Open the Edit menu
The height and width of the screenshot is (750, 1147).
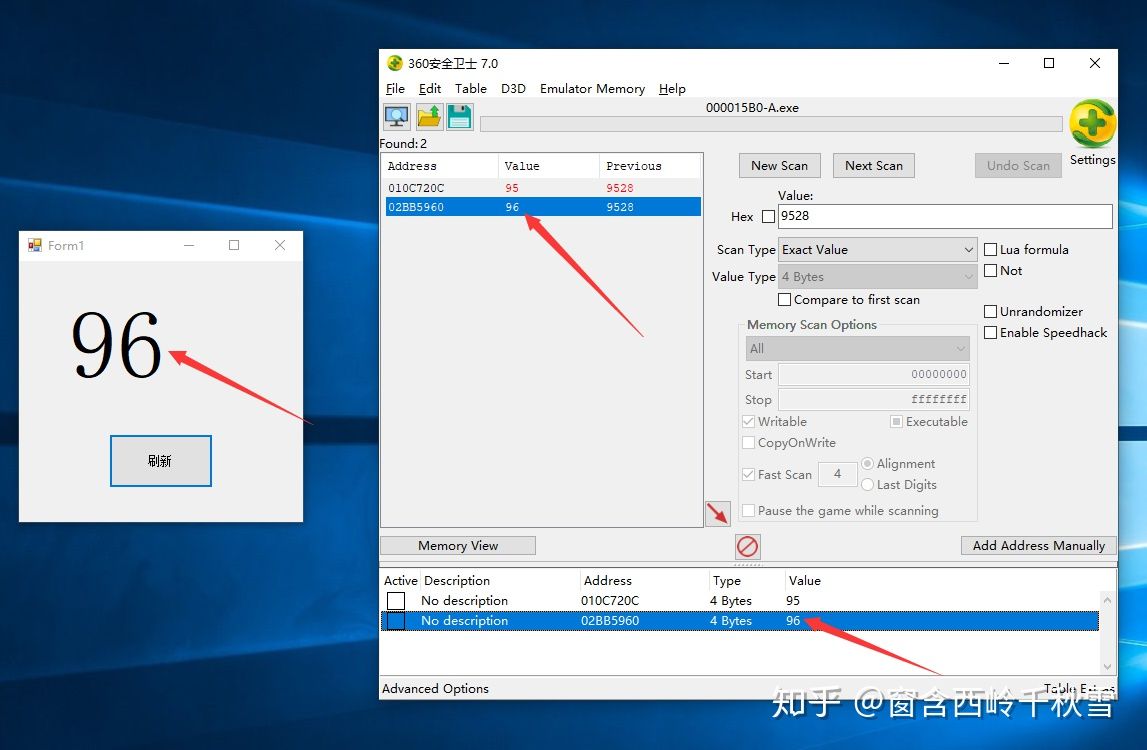(x=429, y=89)
